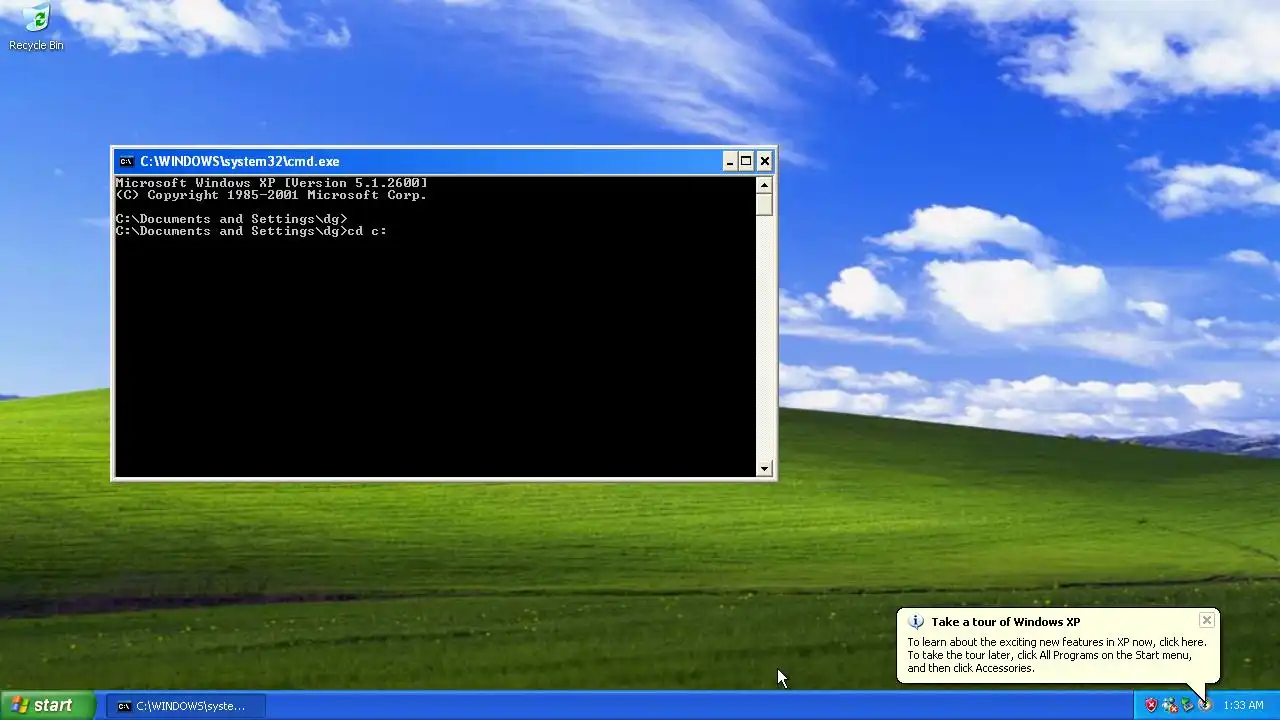This screenshot has width=1280, height=720.
Task: Click the Safely Remove Hardware tray icon
Action: [x=1187, y=705]
